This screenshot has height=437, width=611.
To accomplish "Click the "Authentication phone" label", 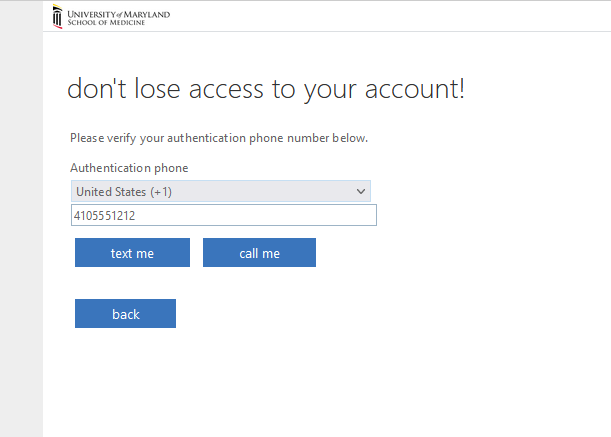I will [129, 168].
